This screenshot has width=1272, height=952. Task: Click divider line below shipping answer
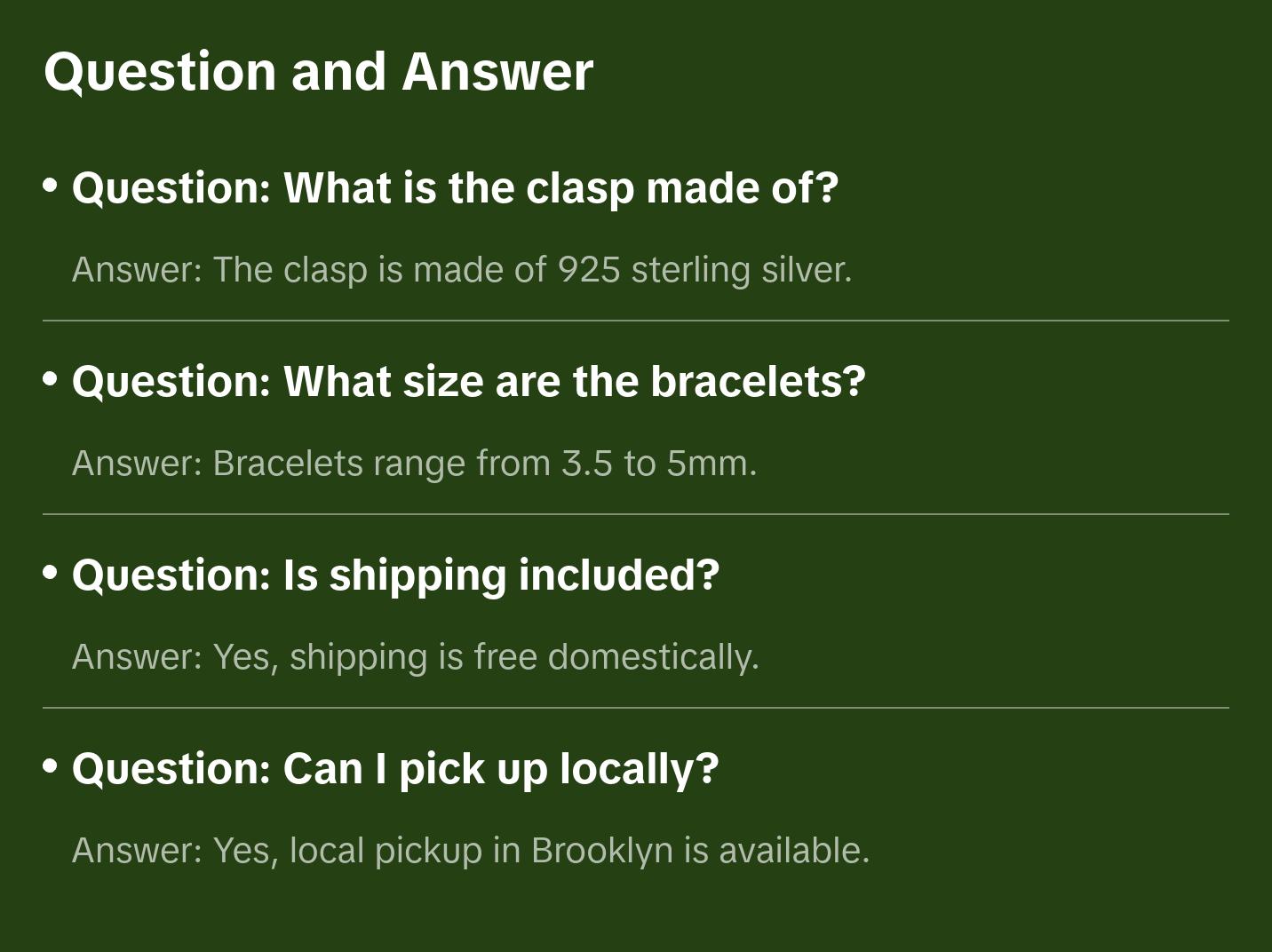click(636, 708)
